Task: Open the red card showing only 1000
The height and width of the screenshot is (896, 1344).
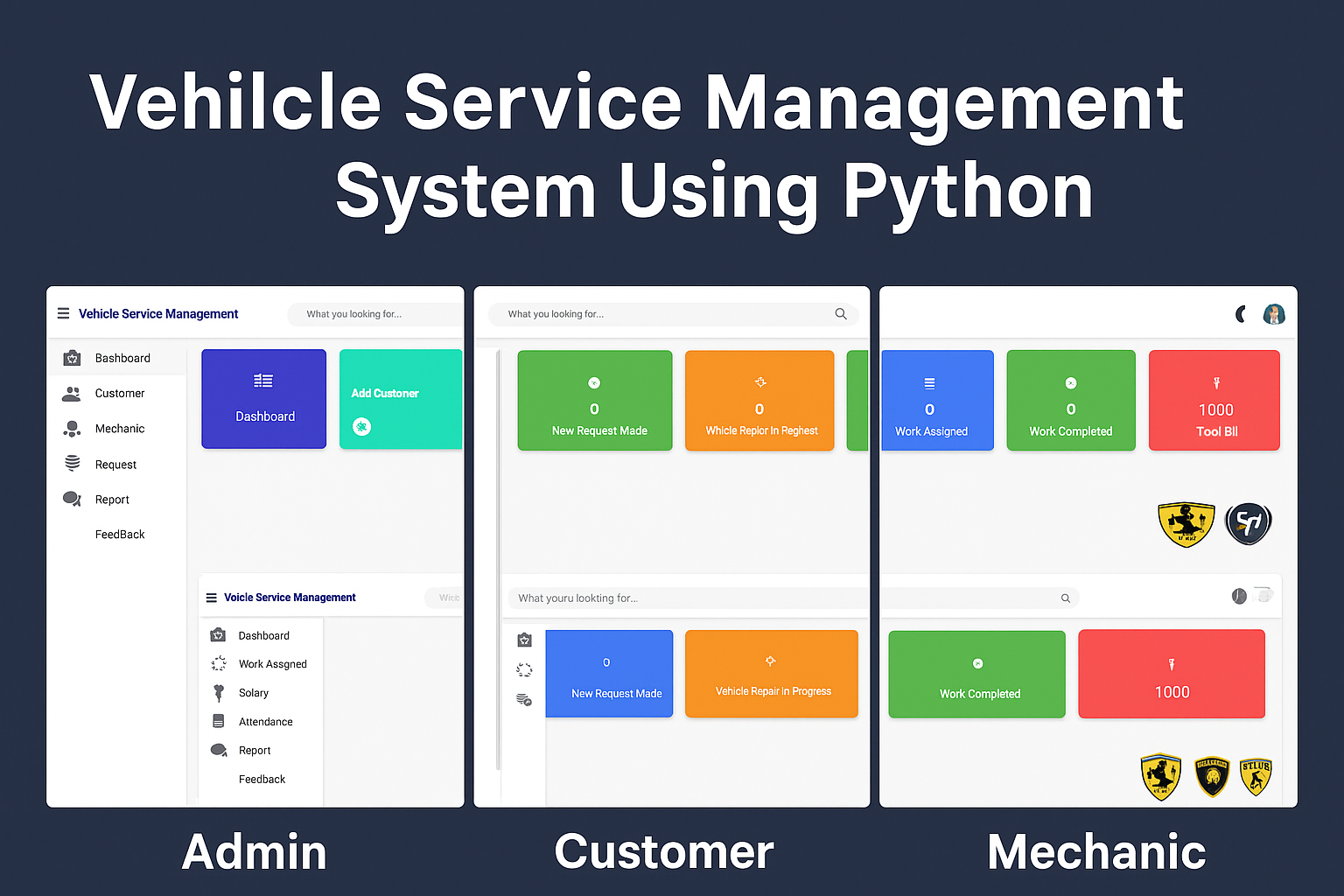Action: tap(1172, 674)
